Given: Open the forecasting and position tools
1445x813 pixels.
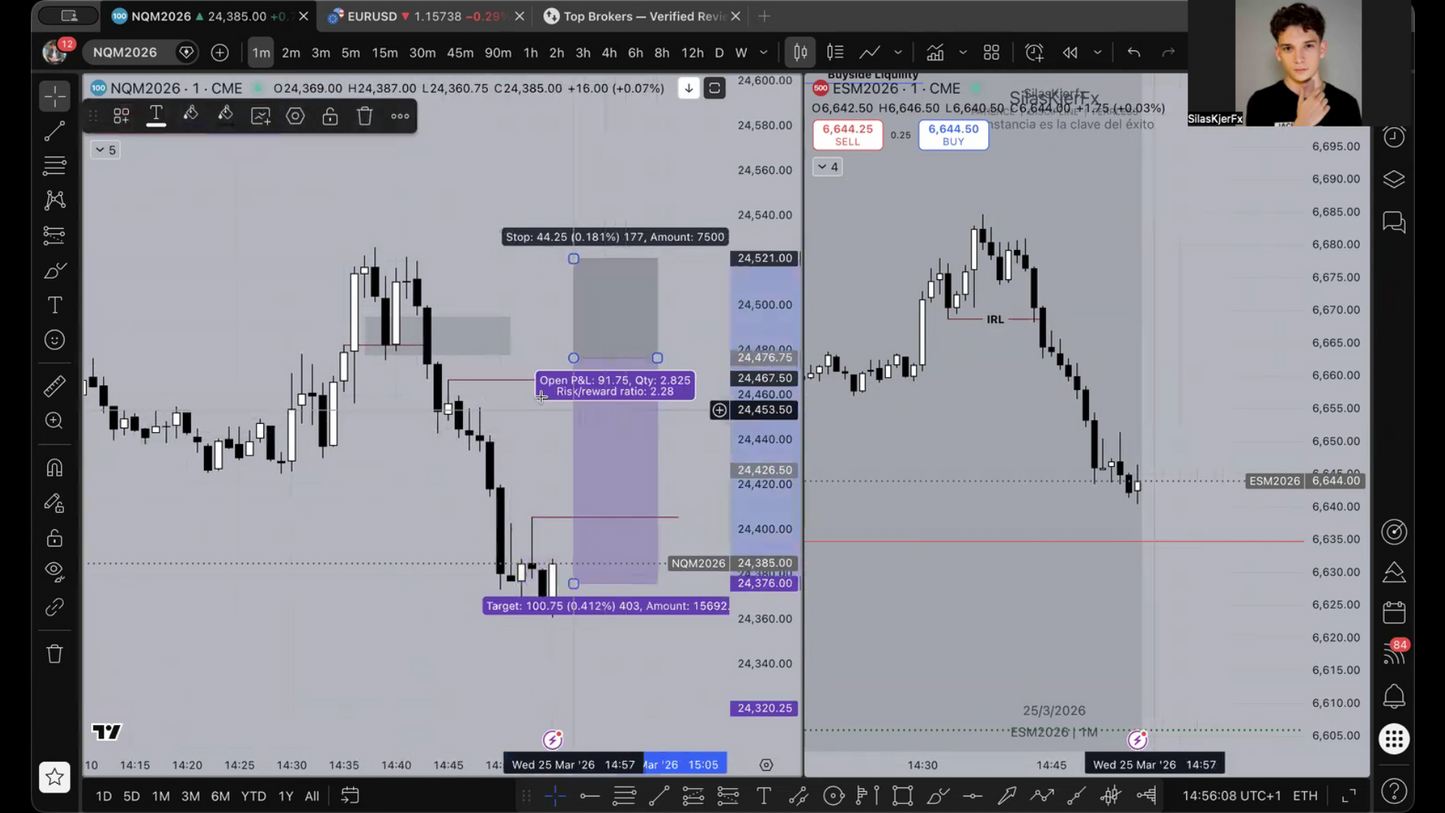Looking at the screenshot, I should [x=55, y=235].
